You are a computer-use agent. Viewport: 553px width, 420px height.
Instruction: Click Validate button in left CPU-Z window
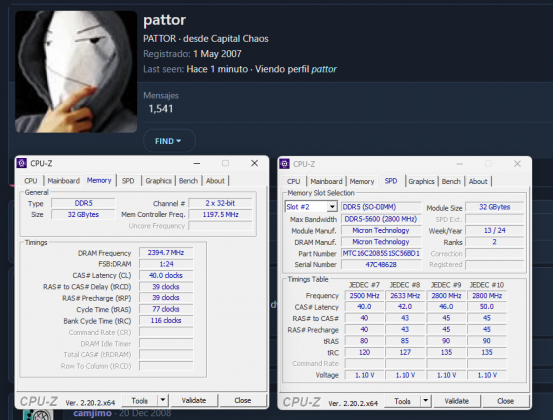coord(194,400)
